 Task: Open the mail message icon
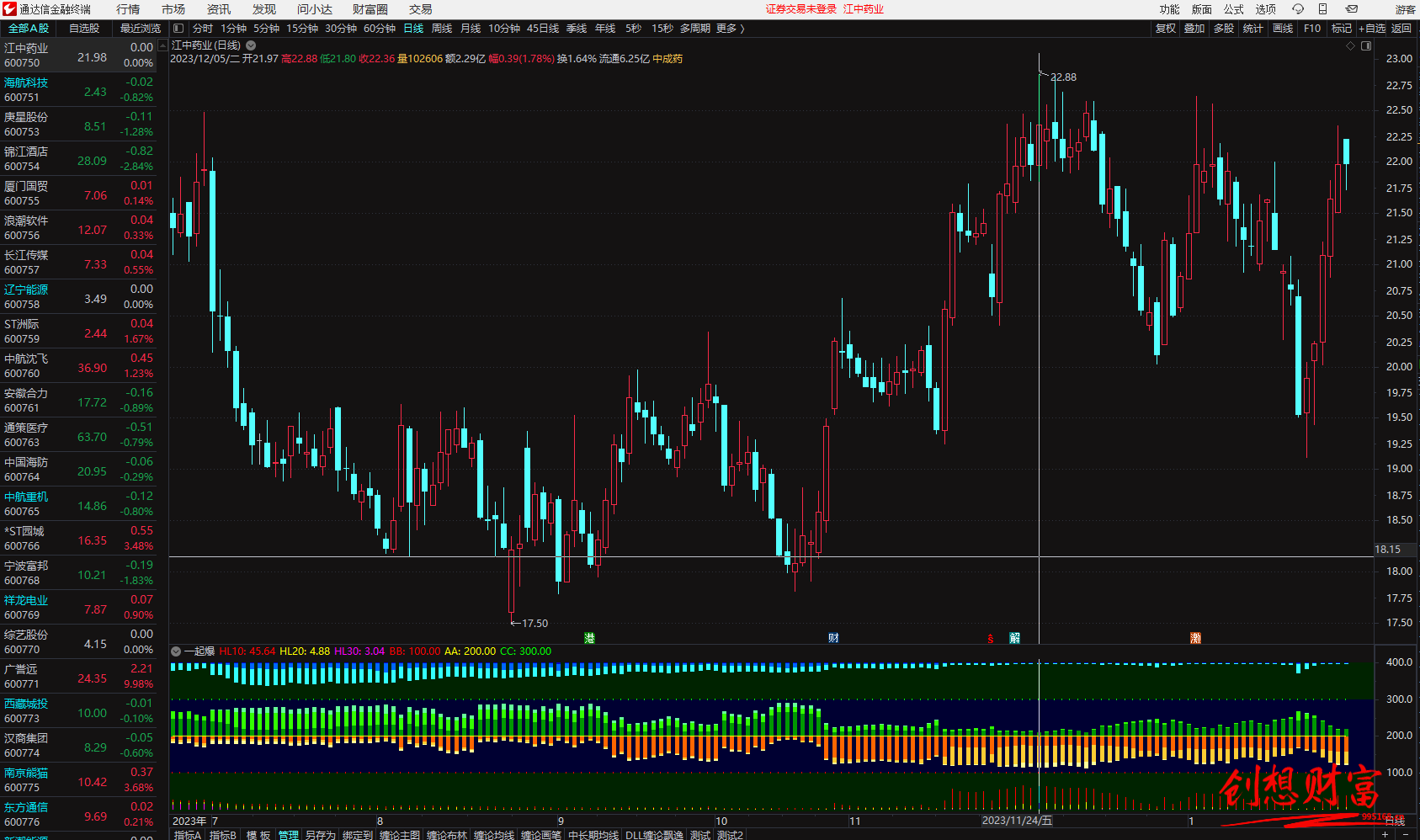point(1351,9)
